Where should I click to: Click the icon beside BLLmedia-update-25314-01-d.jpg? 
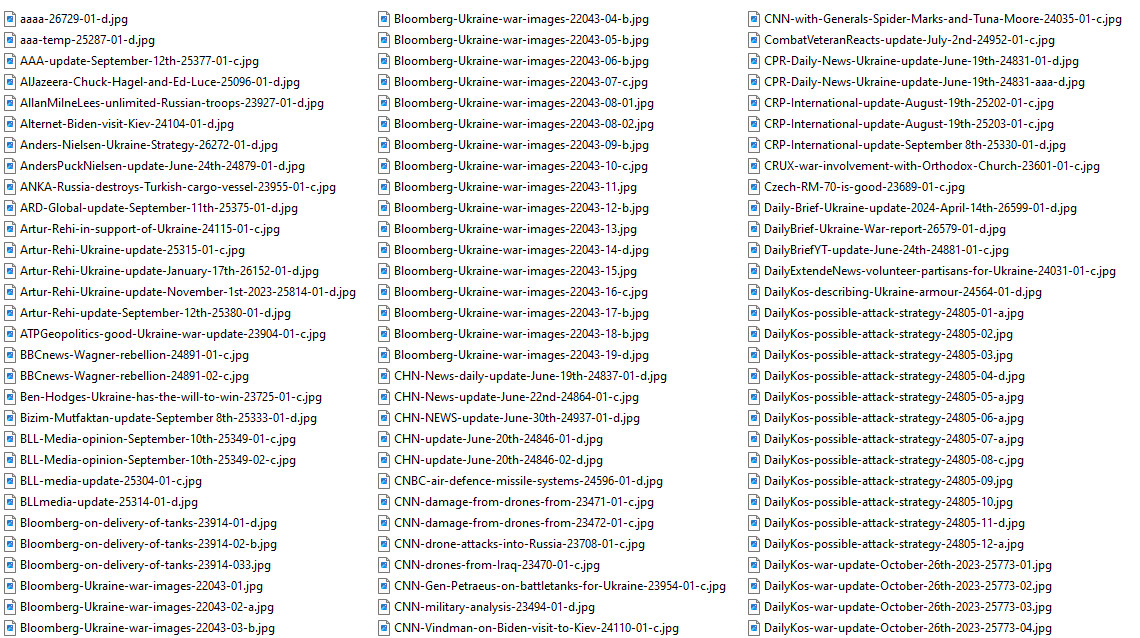pyautogui.click(x=10, y=502)
